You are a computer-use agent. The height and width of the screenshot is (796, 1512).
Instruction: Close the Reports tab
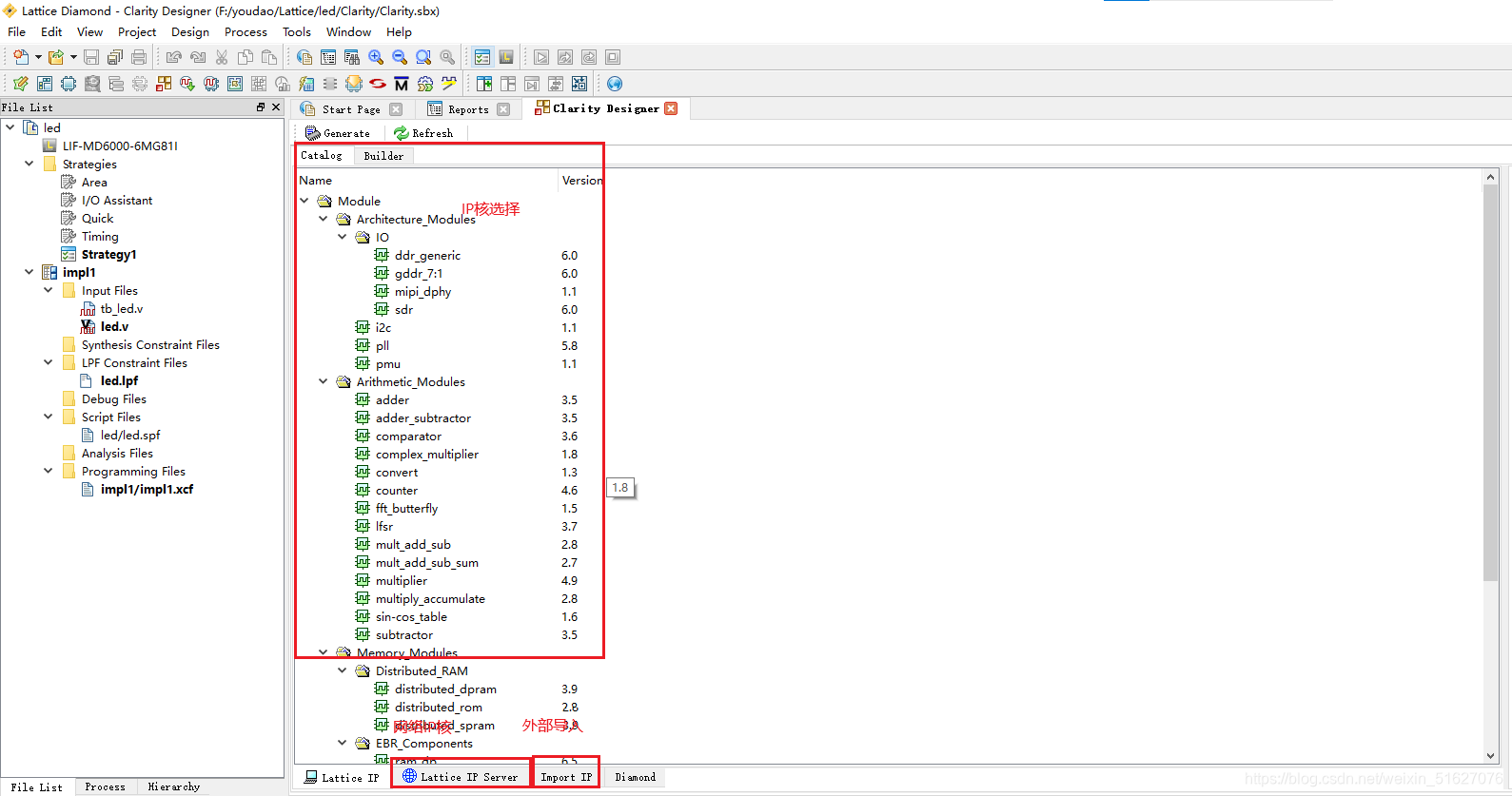(503, 109)
